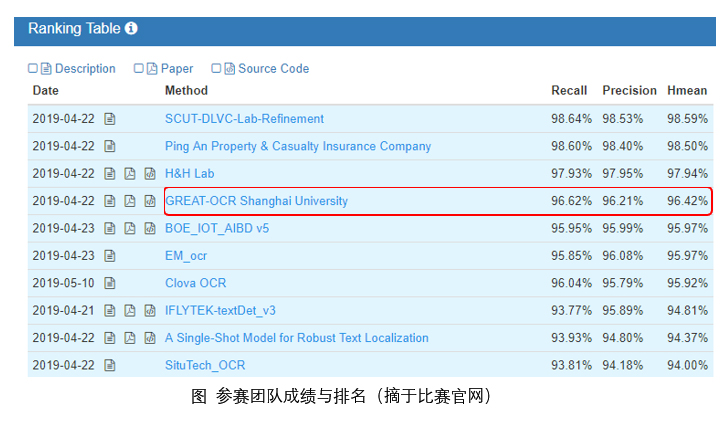This screenshot has height=427, width=727.
Task: Open description icon for SituTech_OCR row
Action: pos(110,365)
